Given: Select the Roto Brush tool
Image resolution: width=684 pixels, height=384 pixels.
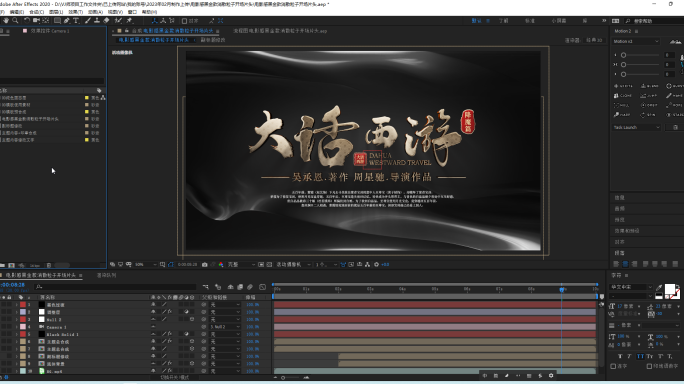Looking at the screenshot, I should (118, 21).
